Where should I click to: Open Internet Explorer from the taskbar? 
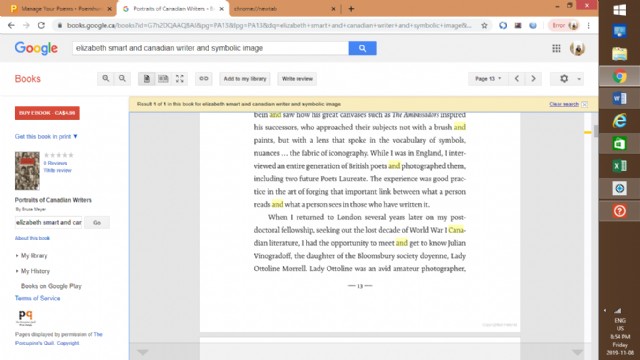(620, 121)
